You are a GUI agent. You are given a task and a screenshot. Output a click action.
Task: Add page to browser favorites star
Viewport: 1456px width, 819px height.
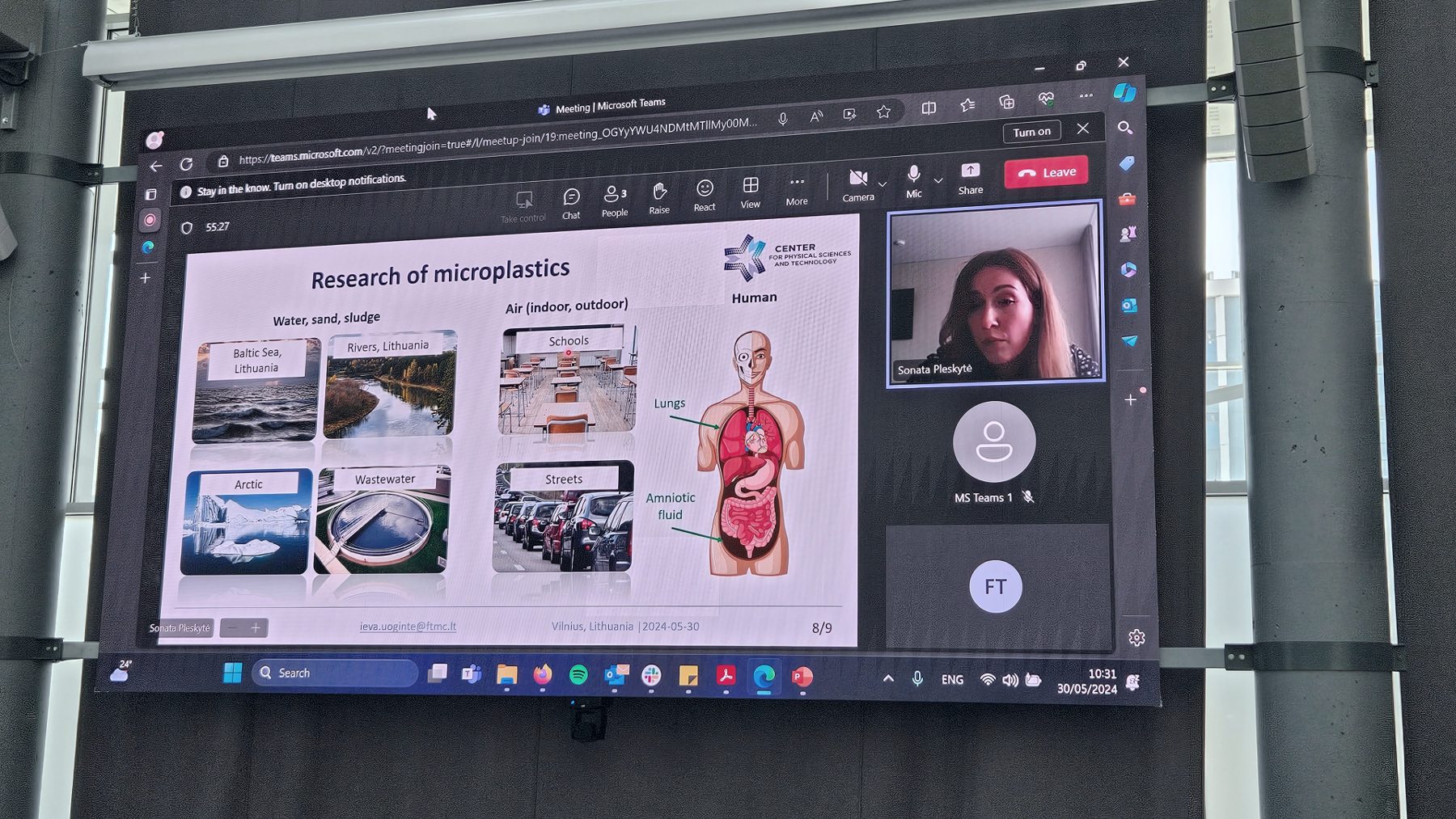pos(883,112)
